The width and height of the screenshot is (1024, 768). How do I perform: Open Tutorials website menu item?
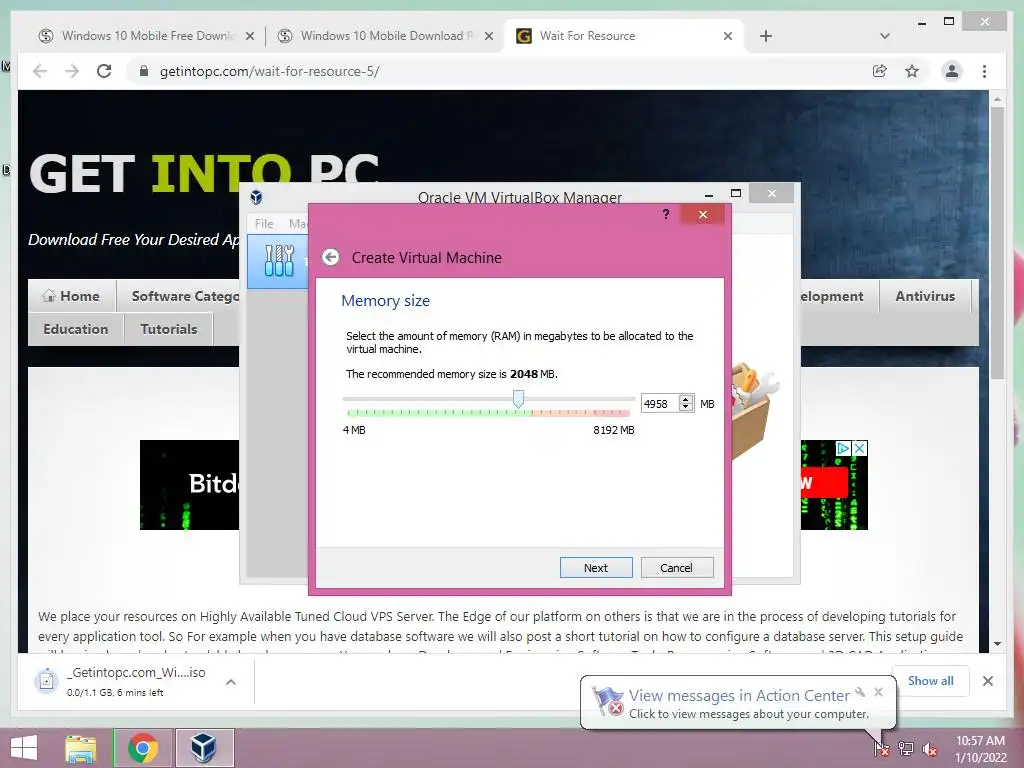point(168,329)
